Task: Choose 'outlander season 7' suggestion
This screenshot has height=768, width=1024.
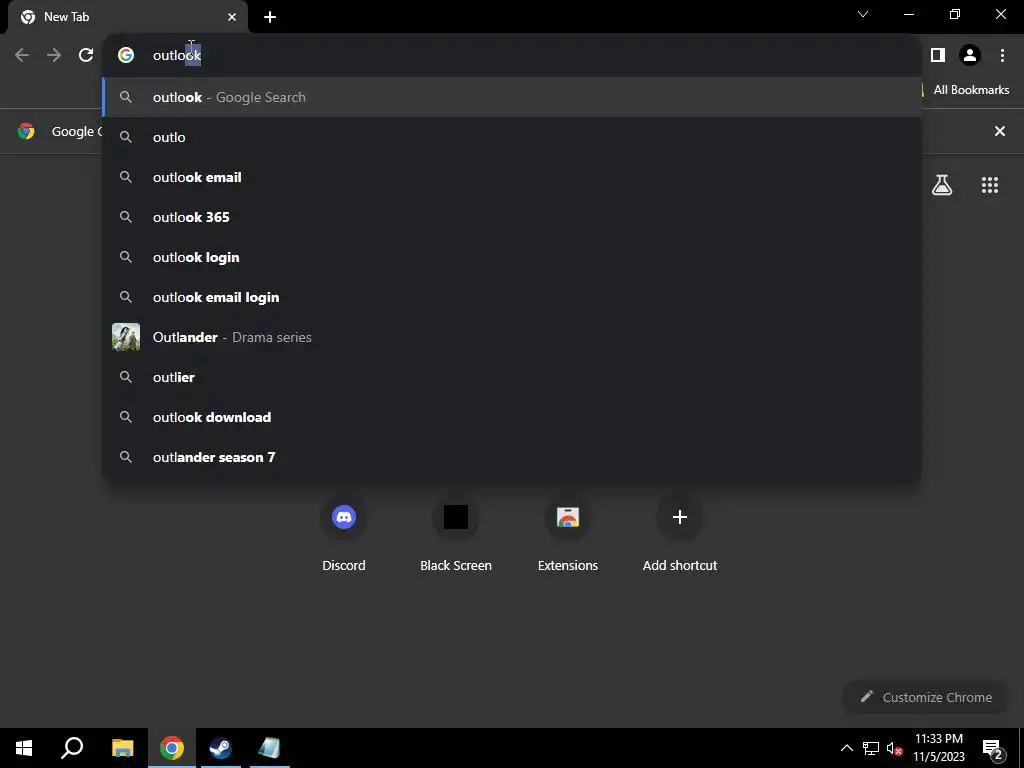Action: point(512,457)
